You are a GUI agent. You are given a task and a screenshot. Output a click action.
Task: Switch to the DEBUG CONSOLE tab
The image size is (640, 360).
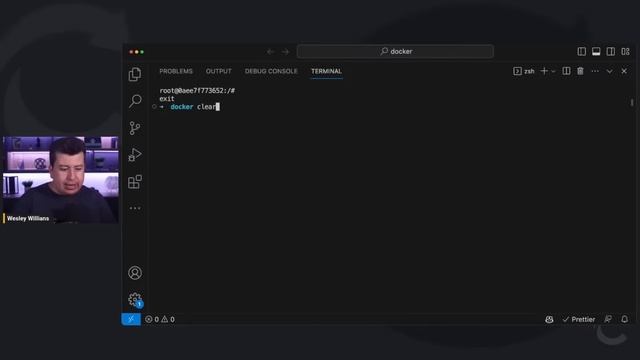(271, 71)
